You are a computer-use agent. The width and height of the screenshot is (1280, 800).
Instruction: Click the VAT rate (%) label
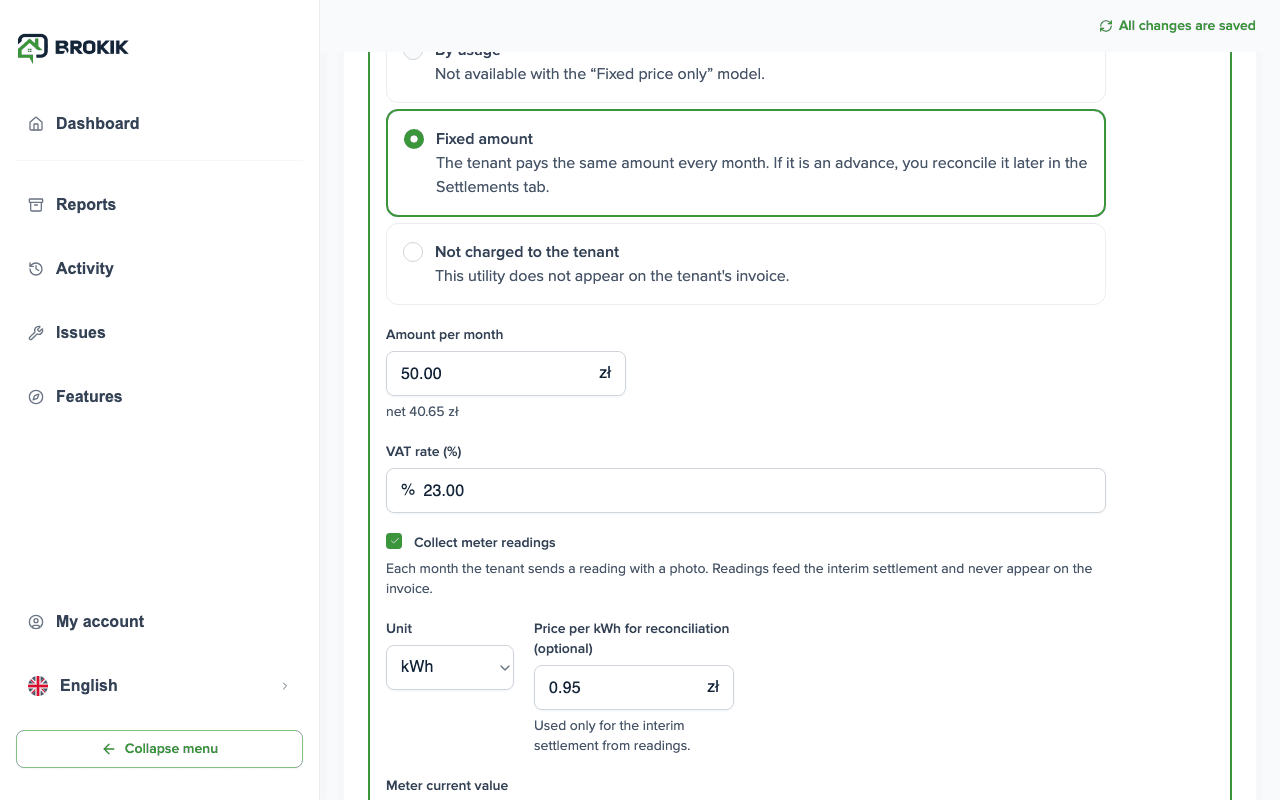click(424, 452)
